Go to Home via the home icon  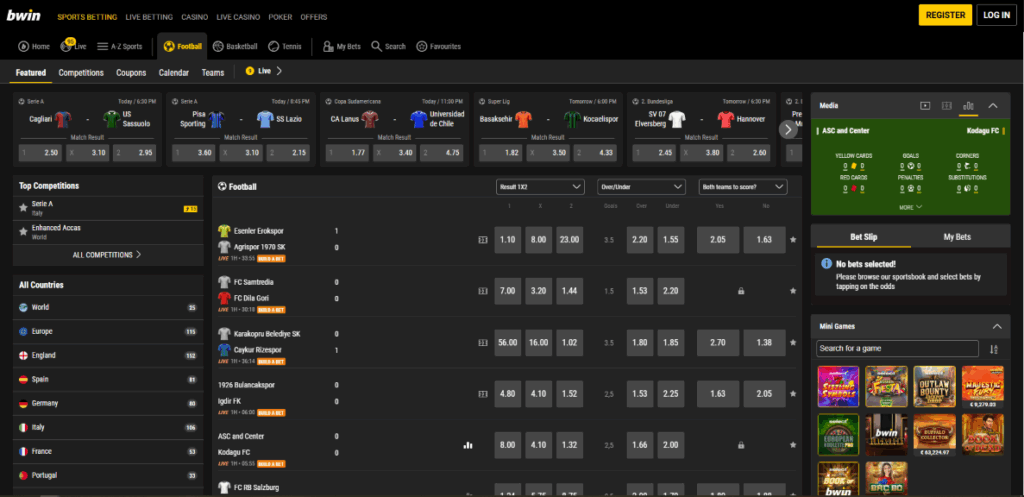click(x=24, y=46)
